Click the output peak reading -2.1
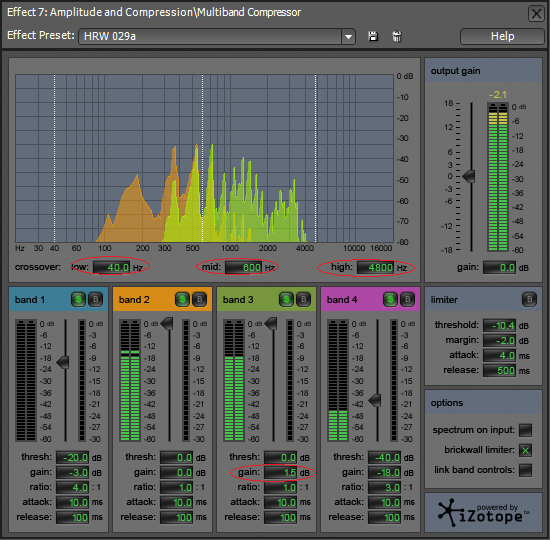Viewport: 550px width, 540px height. (x=498, y=95)
